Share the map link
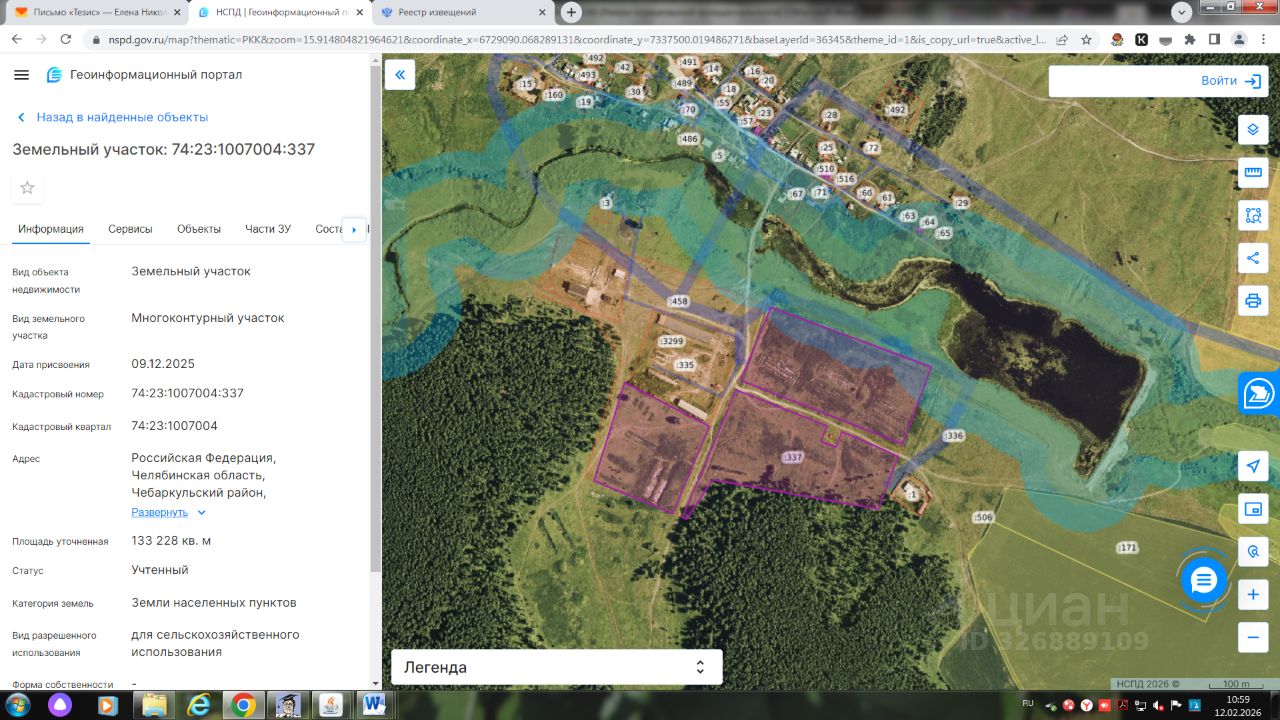 [x=1253, y=258]
